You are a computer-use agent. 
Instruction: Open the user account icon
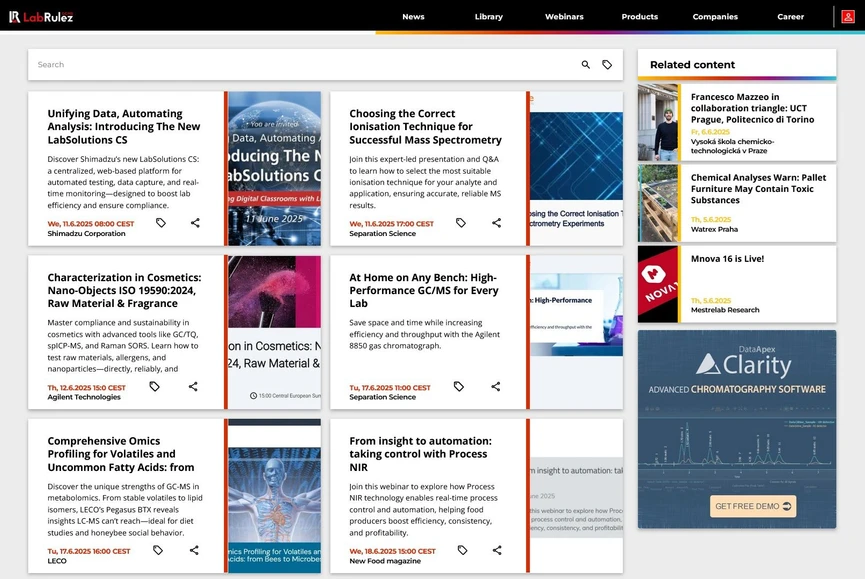(x=848, y=17)
